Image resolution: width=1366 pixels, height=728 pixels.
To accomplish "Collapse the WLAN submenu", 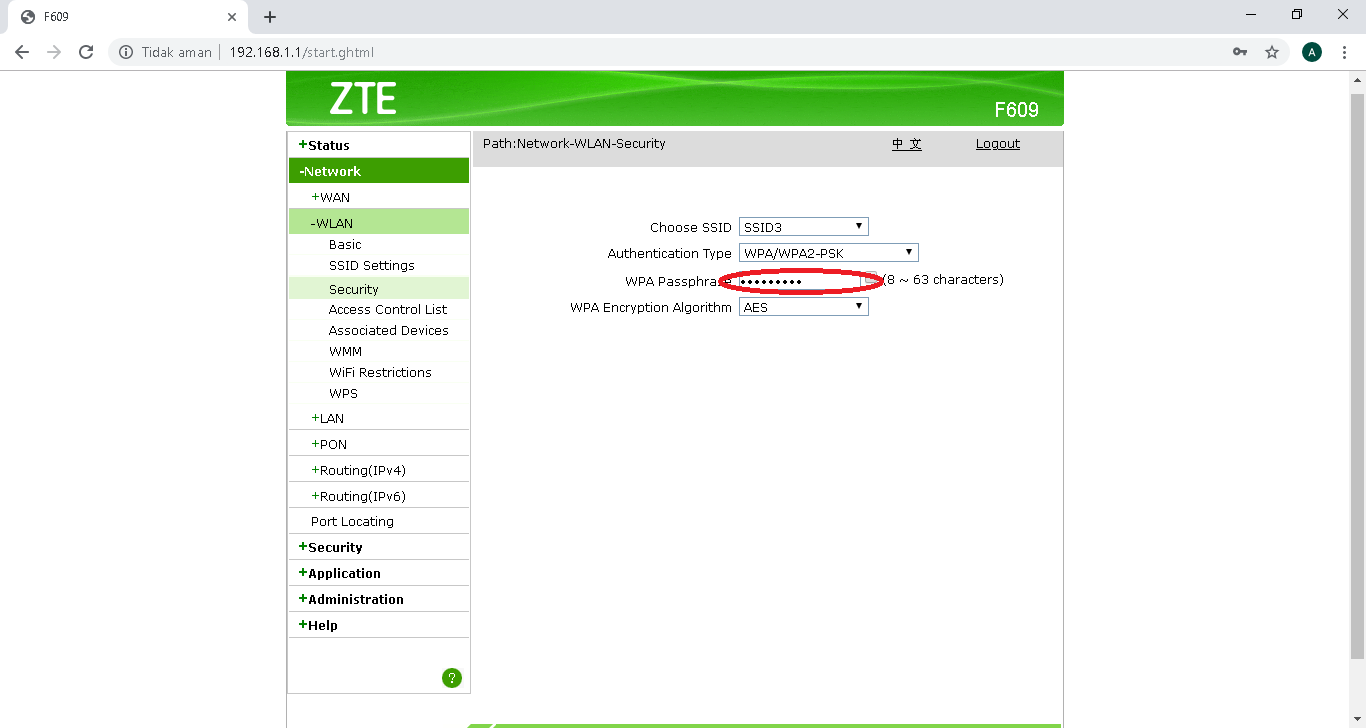I will click(x=379, y=223).
